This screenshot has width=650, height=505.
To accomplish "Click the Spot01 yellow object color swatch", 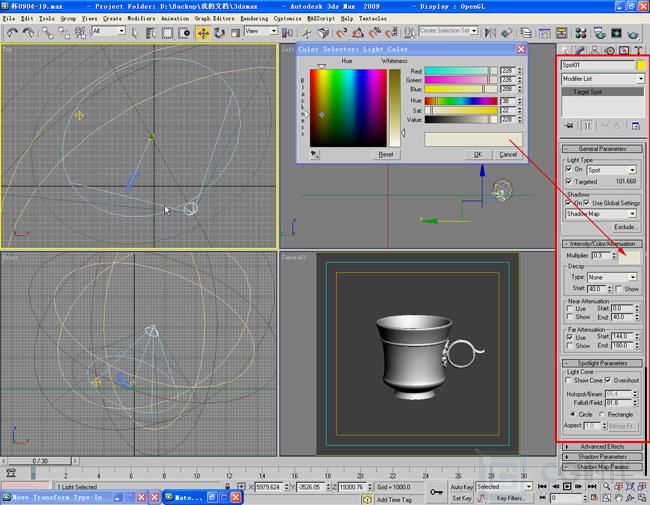I will (641, 65).
